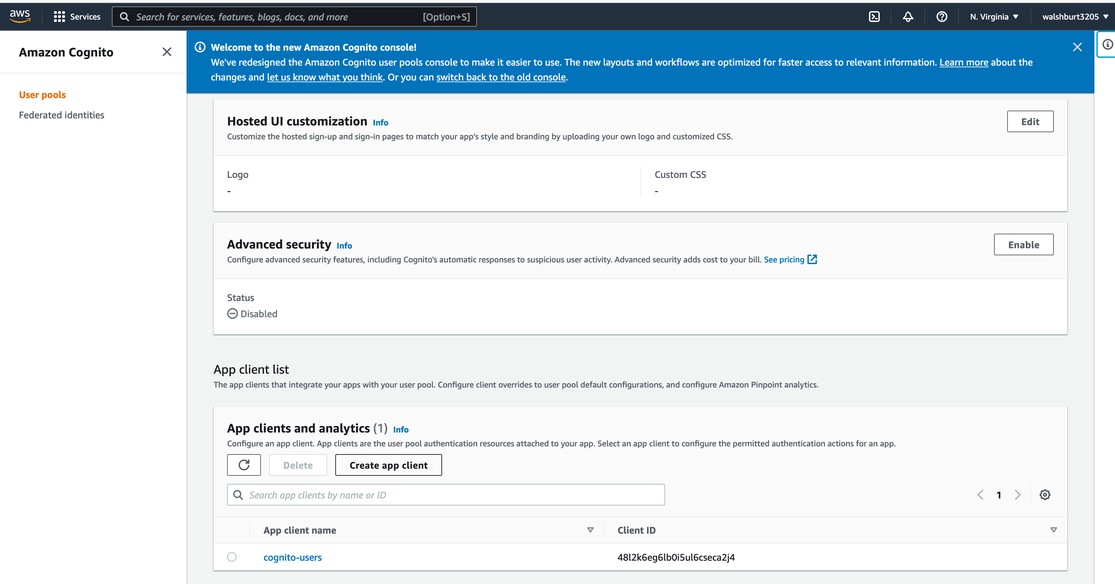Image resolution: width=1115 pixels, height=584 pixels.
Task: Click Create app client button
Action: point(388,465)
